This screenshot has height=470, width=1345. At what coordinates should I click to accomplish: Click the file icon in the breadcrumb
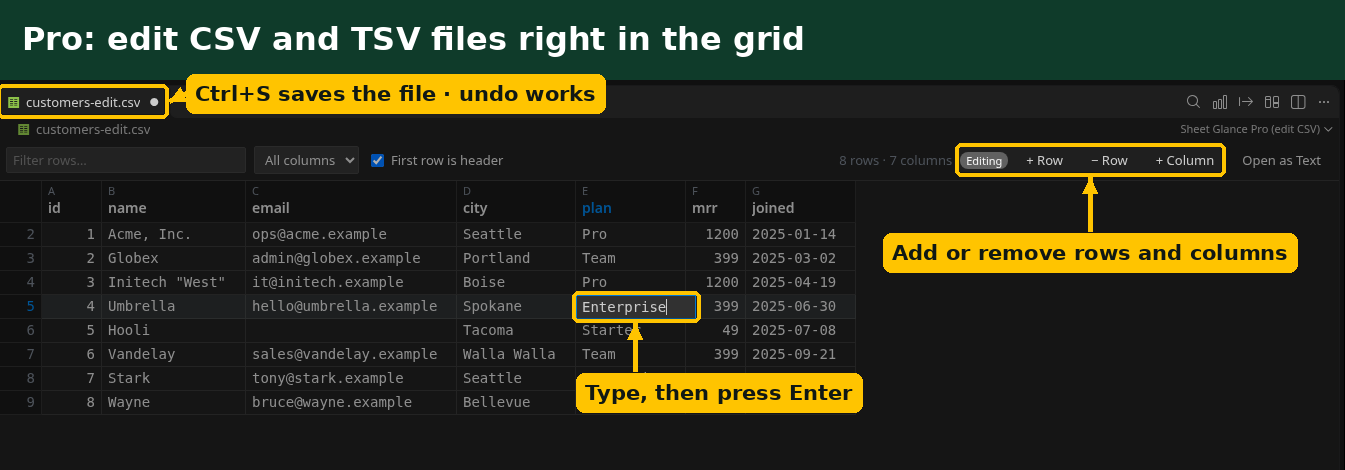click(x=24, y=129)
